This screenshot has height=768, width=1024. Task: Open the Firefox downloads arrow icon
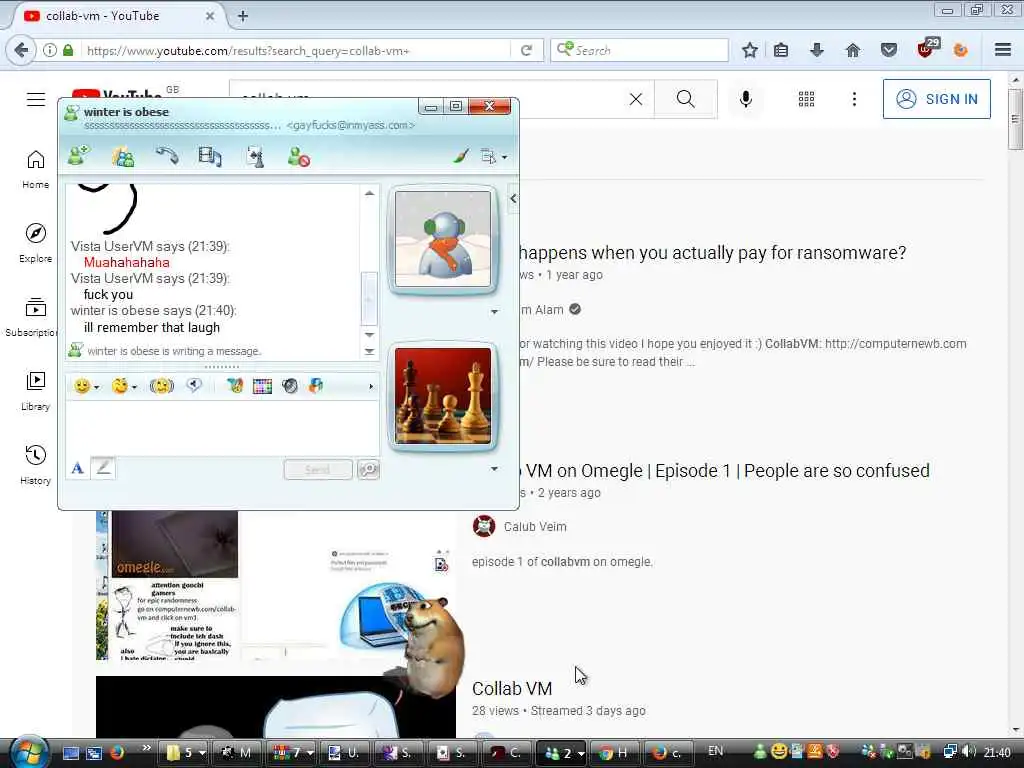point(817,50)
